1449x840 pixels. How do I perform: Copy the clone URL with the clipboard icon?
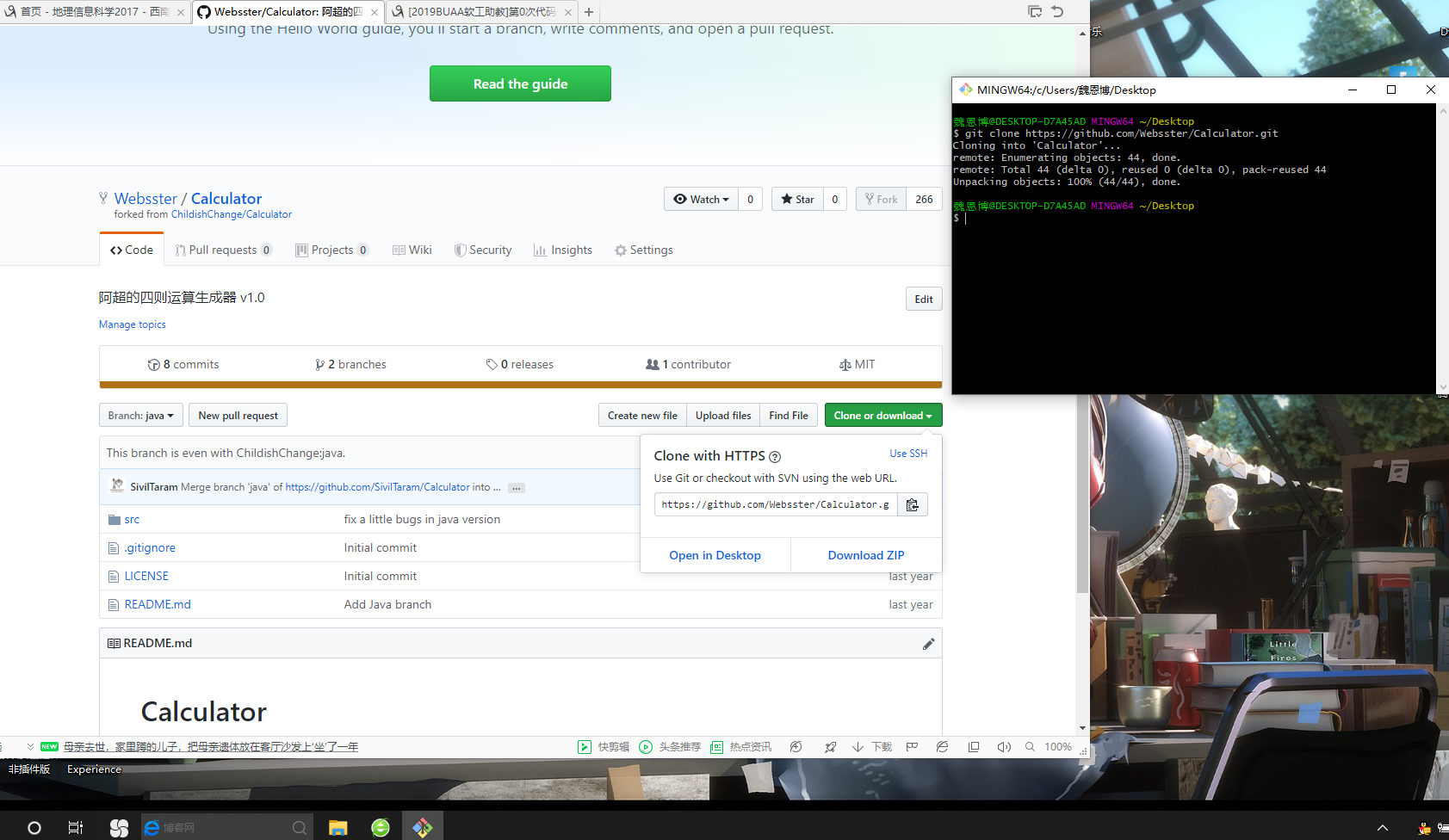point(913,504)
